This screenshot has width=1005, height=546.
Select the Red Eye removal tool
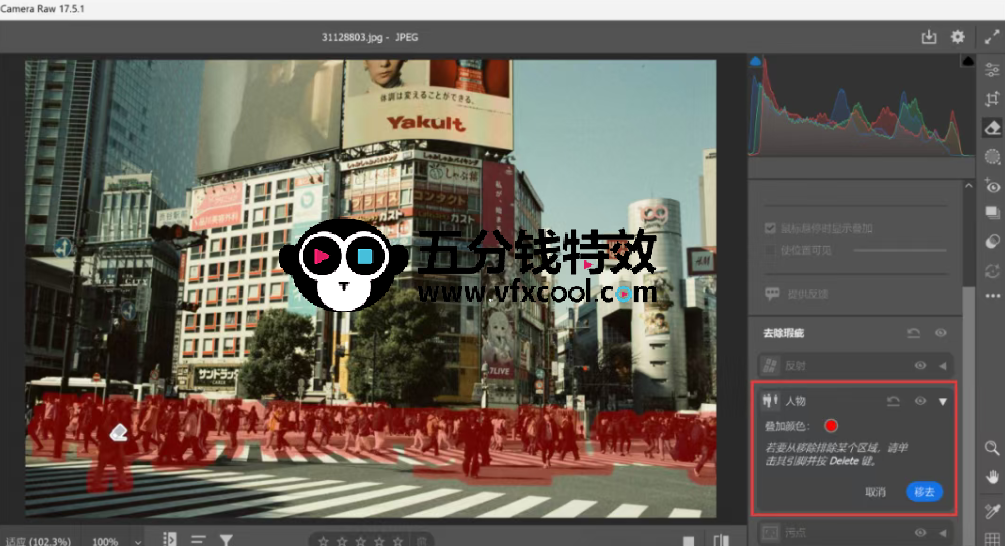(x=992, y=185)
